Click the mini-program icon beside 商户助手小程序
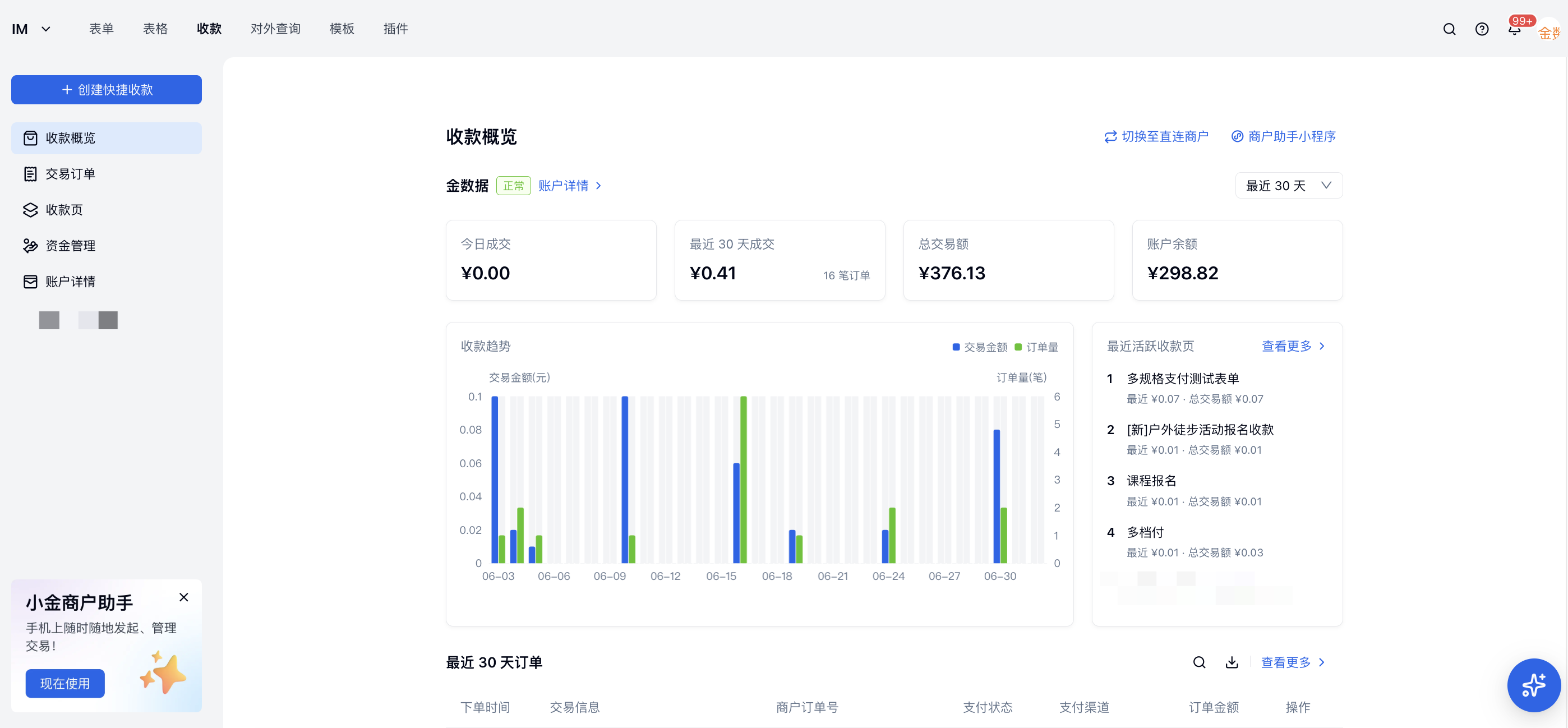Screen dimensions: 1568x728 click(1238, 136)
